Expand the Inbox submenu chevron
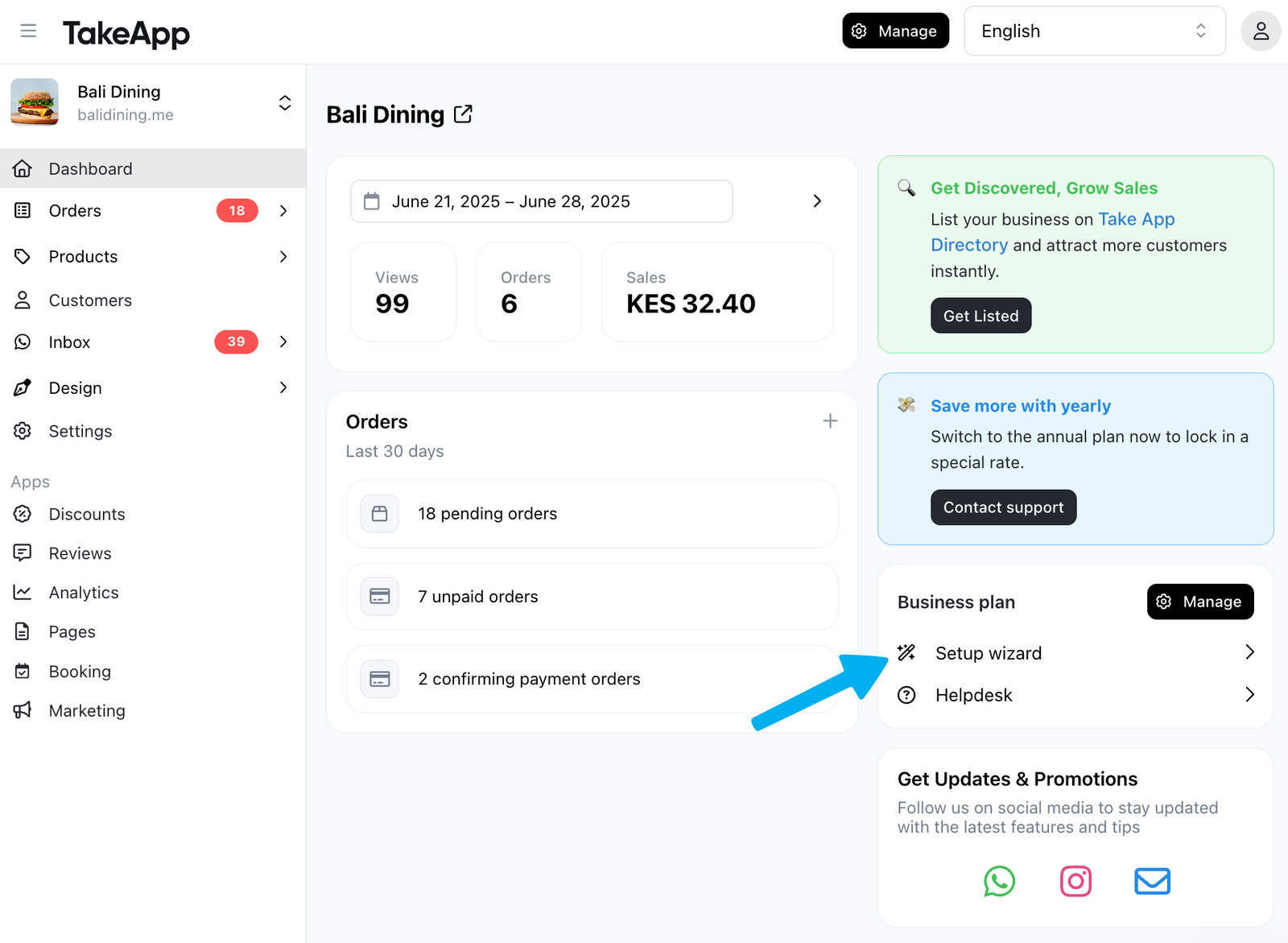 pyautogui.click(x=283, y=342)
